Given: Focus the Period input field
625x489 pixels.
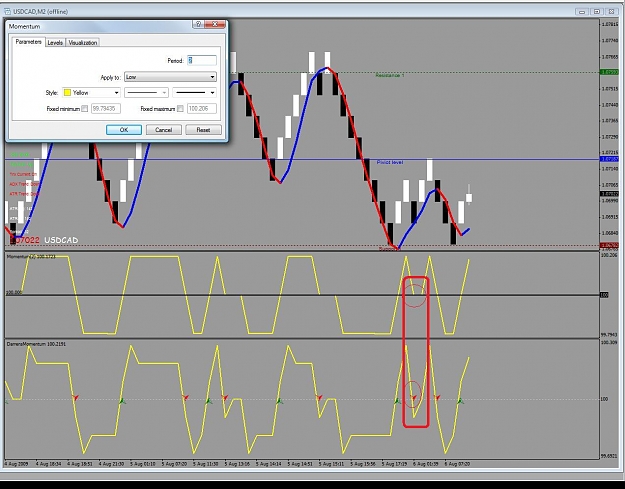Looking at the screenshot, I should click(x=202, y=61).
